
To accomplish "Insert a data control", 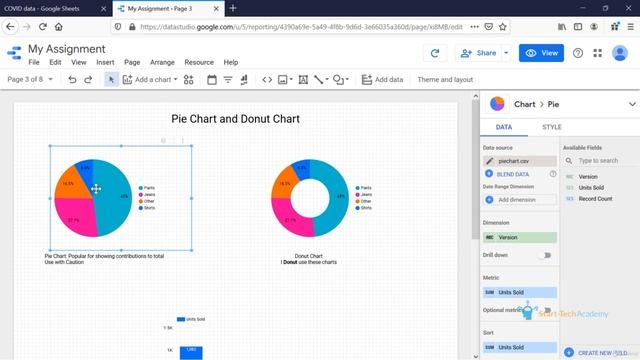I will [244, 80].
